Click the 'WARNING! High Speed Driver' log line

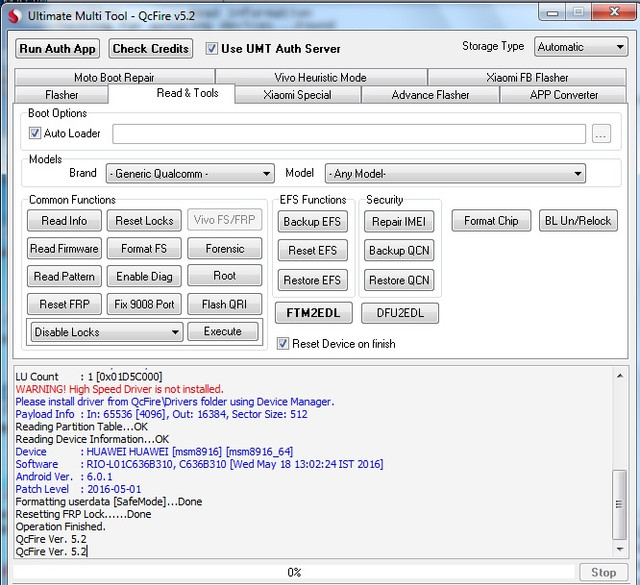[x=119, y=389]
